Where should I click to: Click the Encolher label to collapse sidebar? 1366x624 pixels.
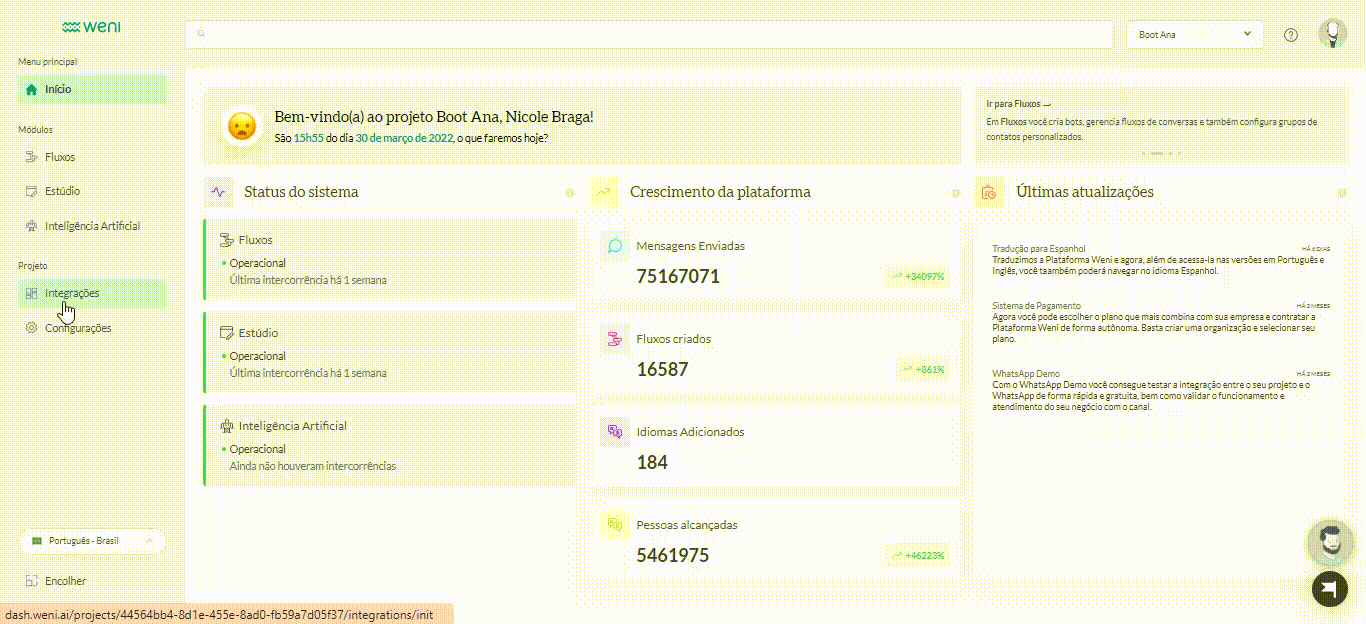click(x=65, y=581)
